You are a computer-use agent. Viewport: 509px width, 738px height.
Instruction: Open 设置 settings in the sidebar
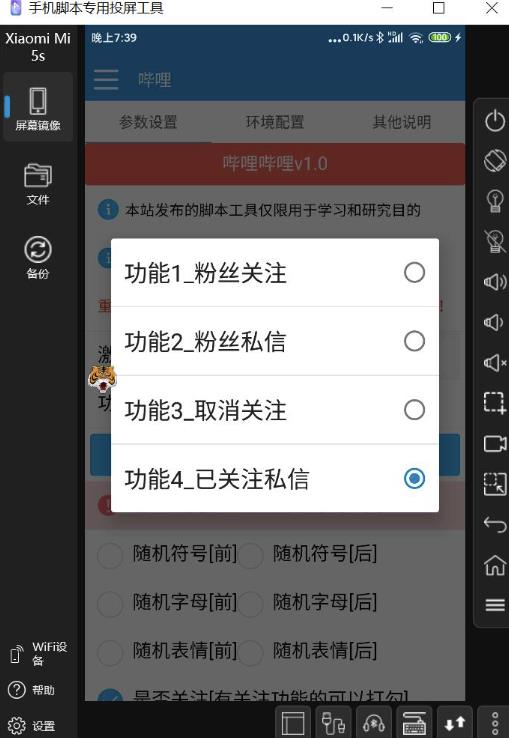[x=32, y=726]
